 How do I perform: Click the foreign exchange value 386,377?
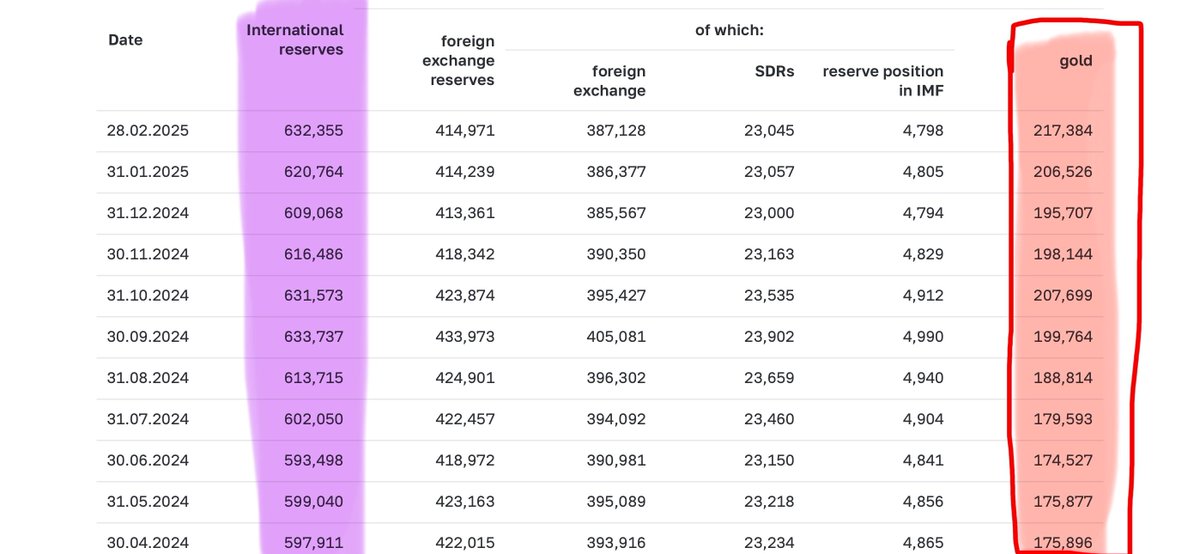point(616,172)
